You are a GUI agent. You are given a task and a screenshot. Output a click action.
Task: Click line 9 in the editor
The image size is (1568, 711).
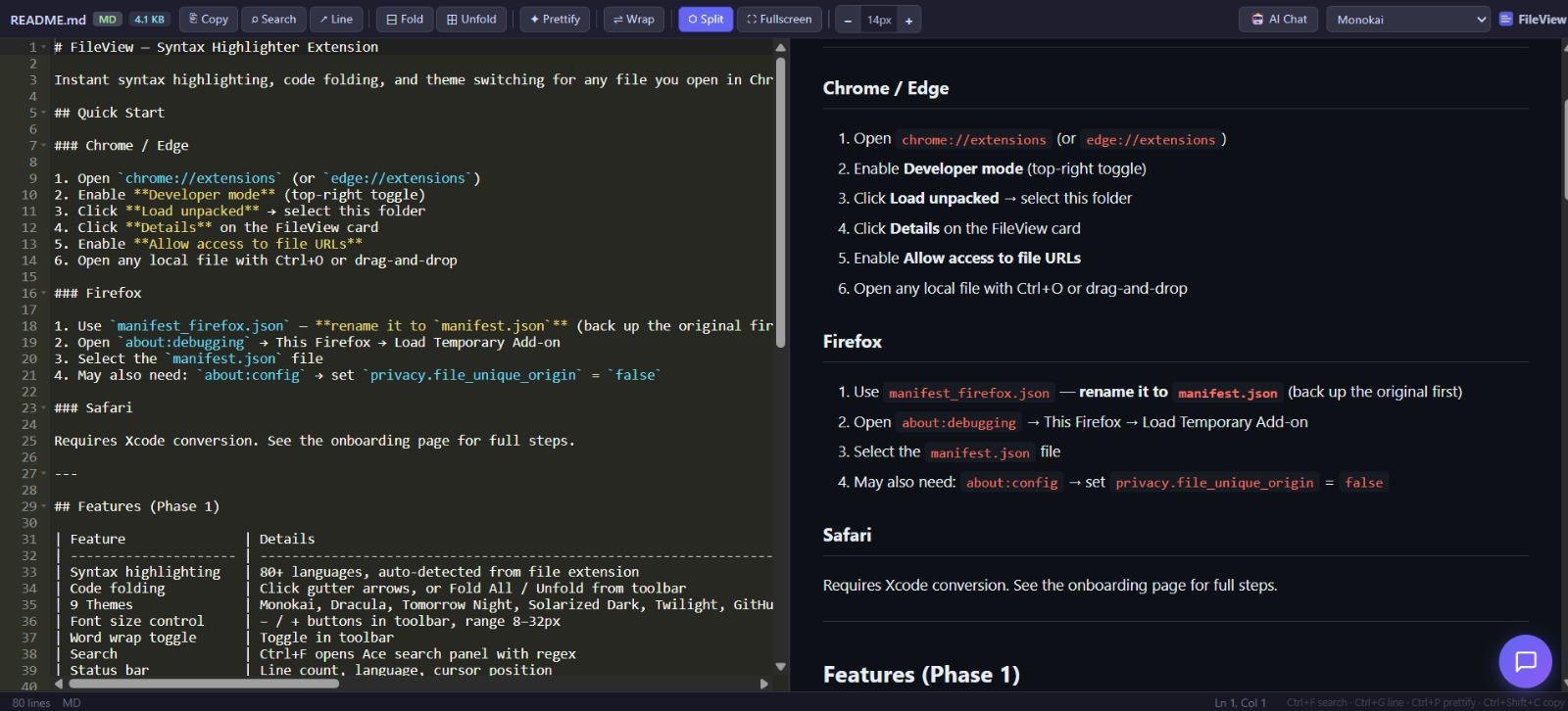tap(268, 178)
